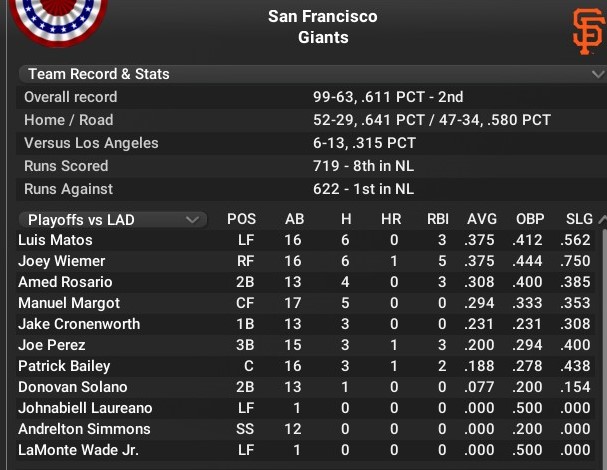Sort by the SLG column header
The height and width of the screenshot is (470, 607).
click(x=579, y=219)
